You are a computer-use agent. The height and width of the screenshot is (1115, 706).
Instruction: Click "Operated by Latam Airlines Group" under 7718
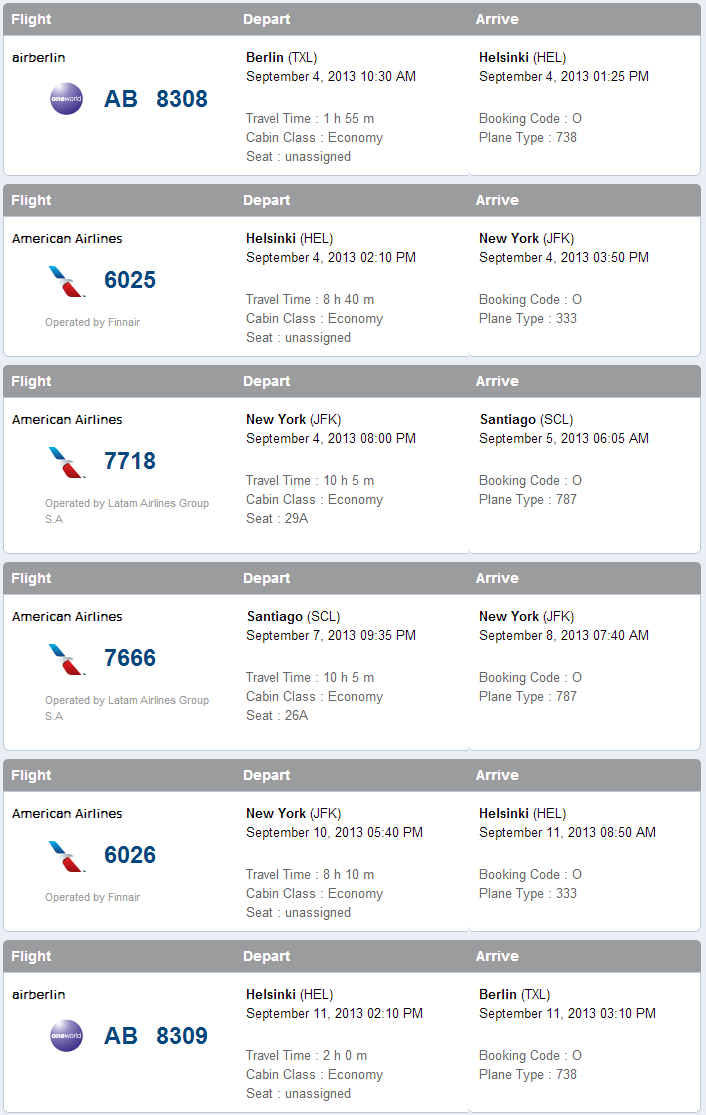pyautogui.click(x=126, y=504)
